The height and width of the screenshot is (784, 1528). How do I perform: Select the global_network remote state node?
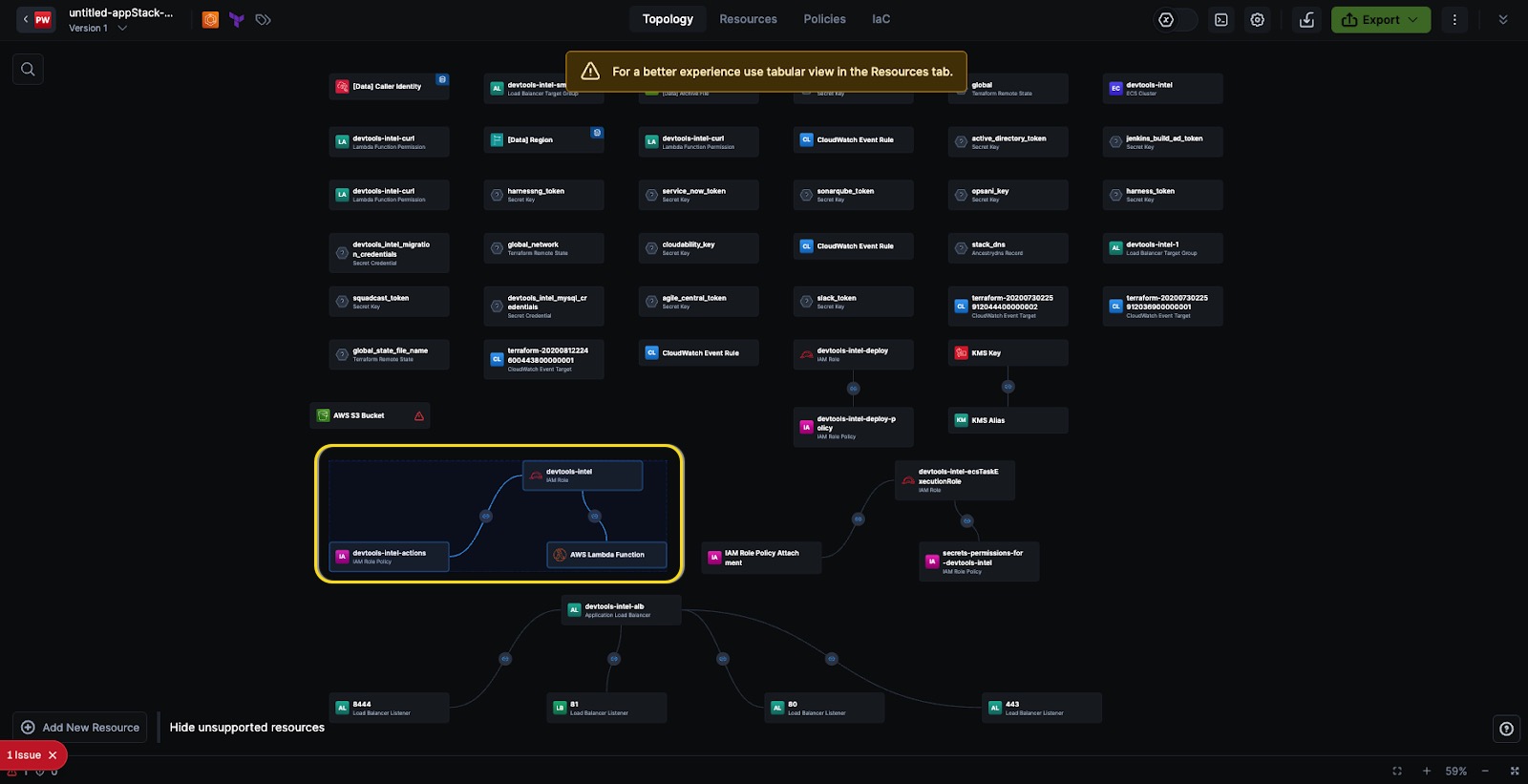[x=543, y=248]
